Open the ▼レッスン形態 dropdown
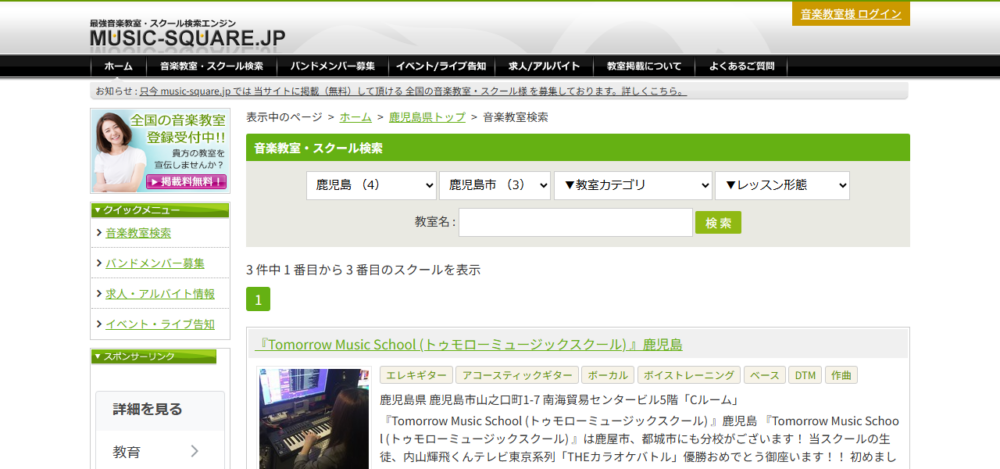The width and height of the screenshot is (1000, 469). point(782,185)
